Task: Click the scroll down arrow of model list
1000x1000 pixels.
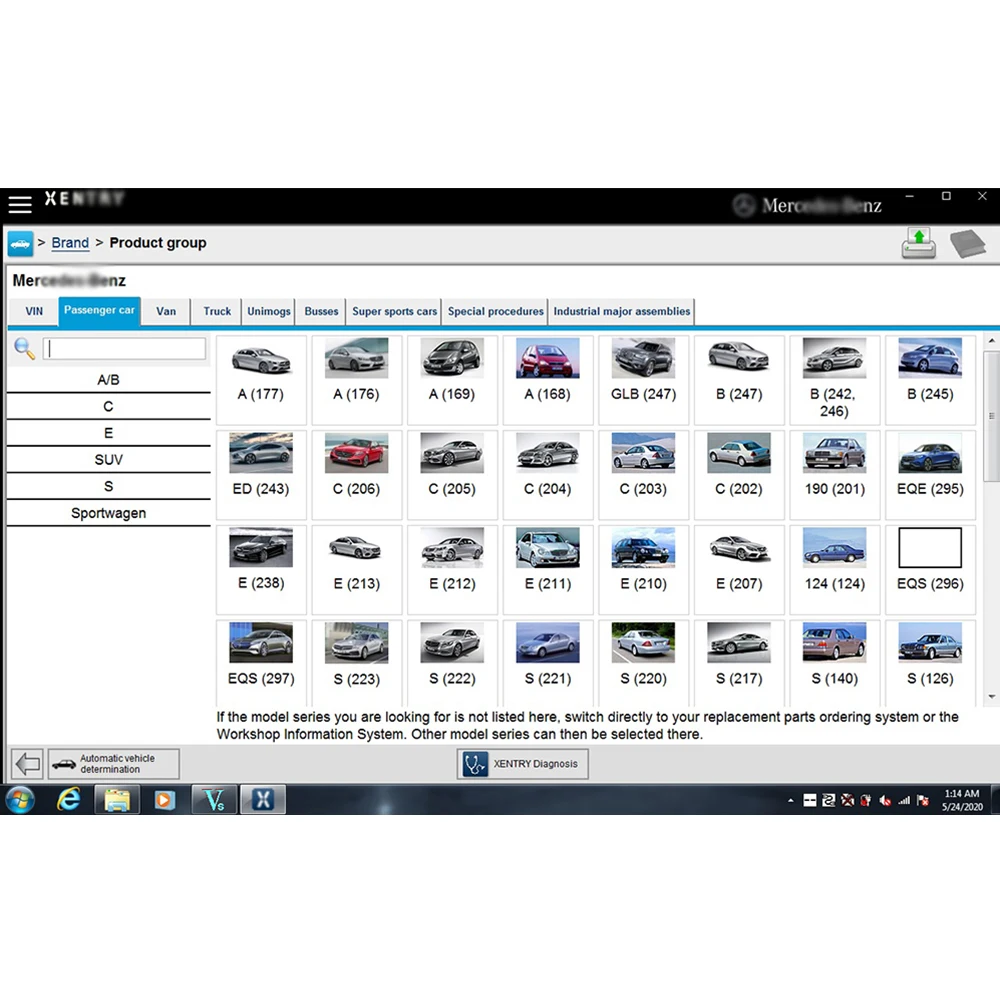Action: click(x=992, y=696)
